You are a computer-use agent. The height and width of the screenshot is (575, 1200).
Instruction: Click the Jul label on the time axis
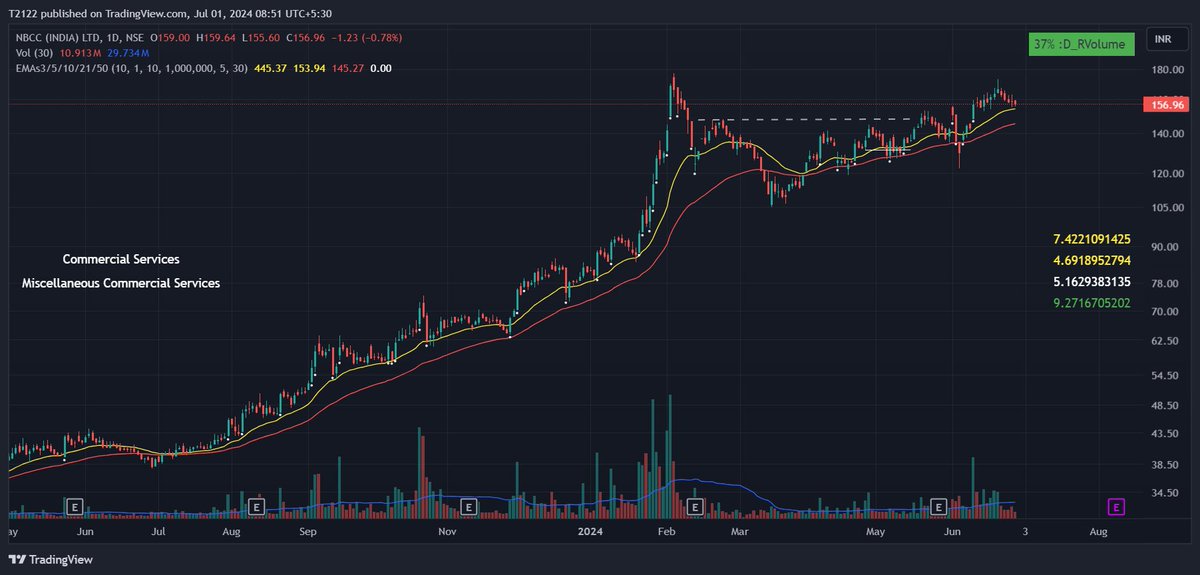pos(158,533)
